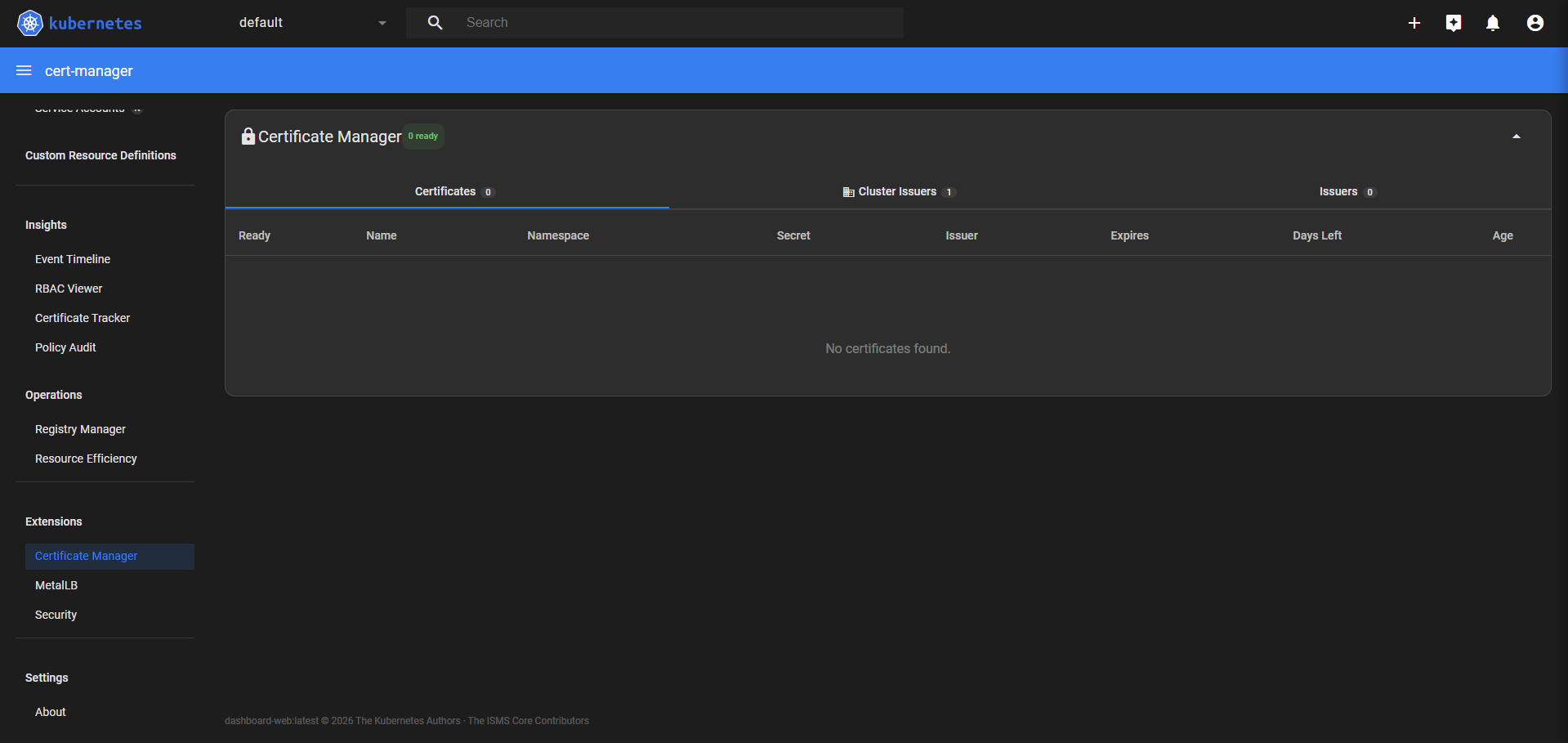The height and width of the screenshot is (743, 1568).
Task: Open Policy Audit
Action: [65, 347]
